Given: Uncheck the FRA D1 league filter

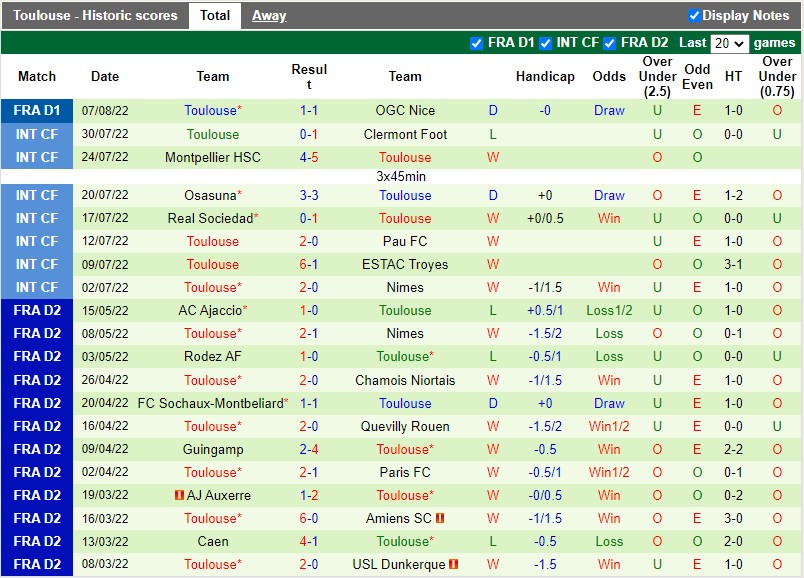Looking at the screenshot, I should tap(476, 44).
